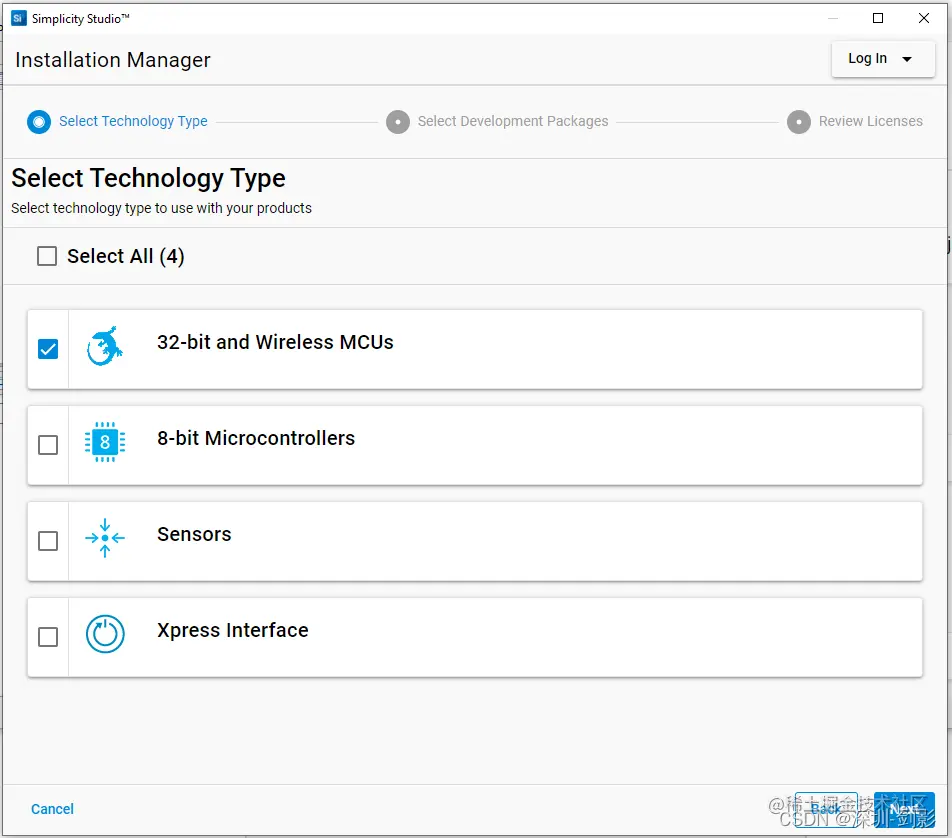
Task: Click the Xpress Interface power icon
Action: (x=105, y=634)
